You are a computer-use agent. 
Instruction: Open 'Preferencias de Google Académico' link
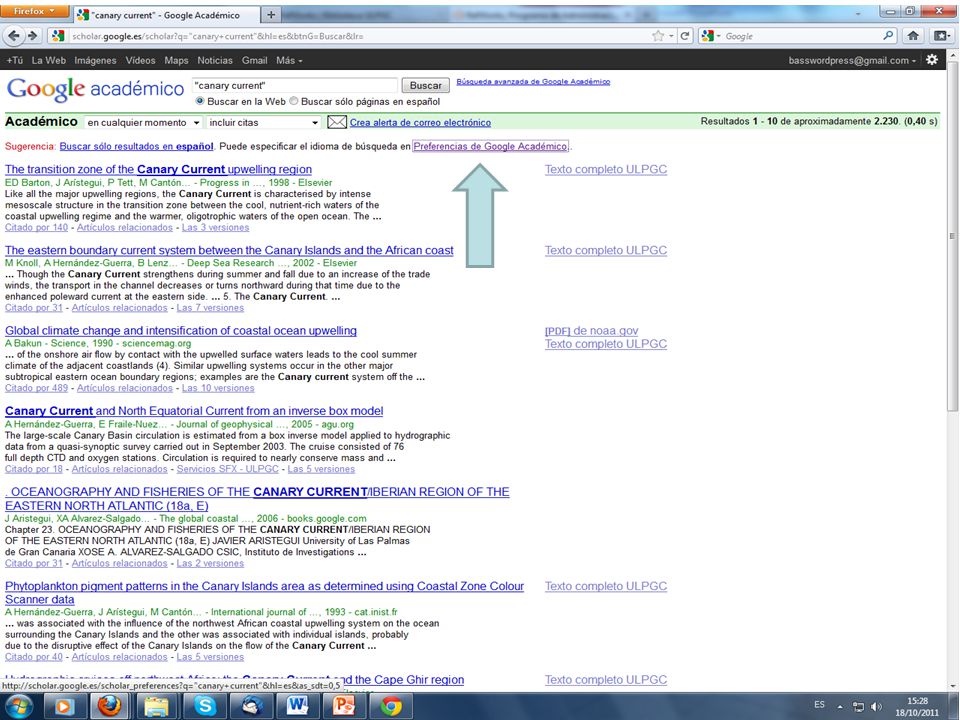tap(490, 146)
